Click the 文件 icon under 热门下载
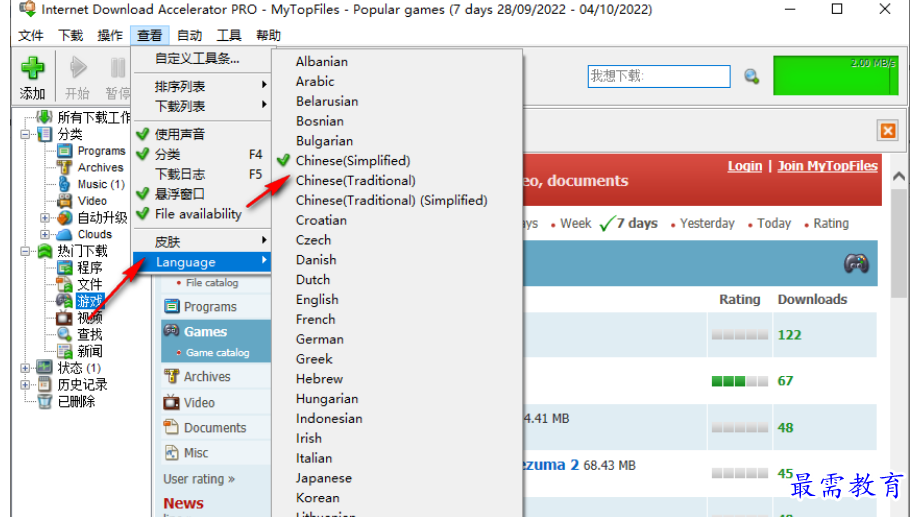This screenshot has height=517, width=912. click(65, 284)
